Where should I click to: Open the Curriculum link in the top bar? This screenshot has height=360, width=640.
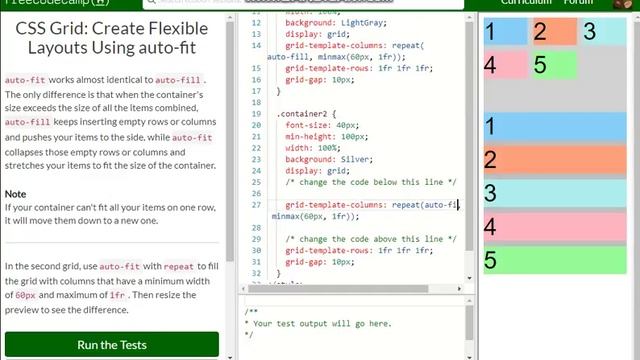(526, 2)
